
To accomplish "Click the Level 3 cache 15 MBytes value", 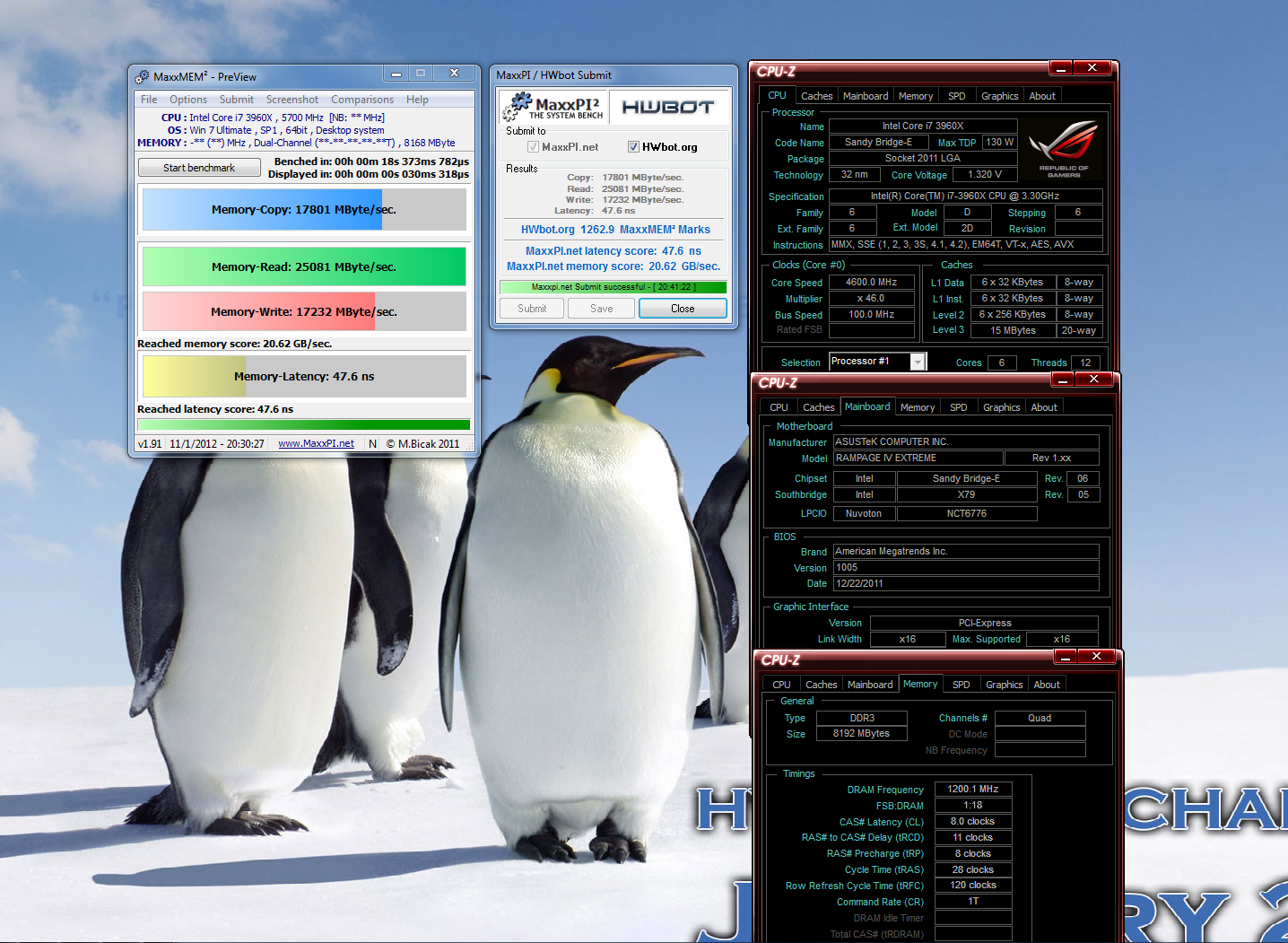I will click(1013, 330).
